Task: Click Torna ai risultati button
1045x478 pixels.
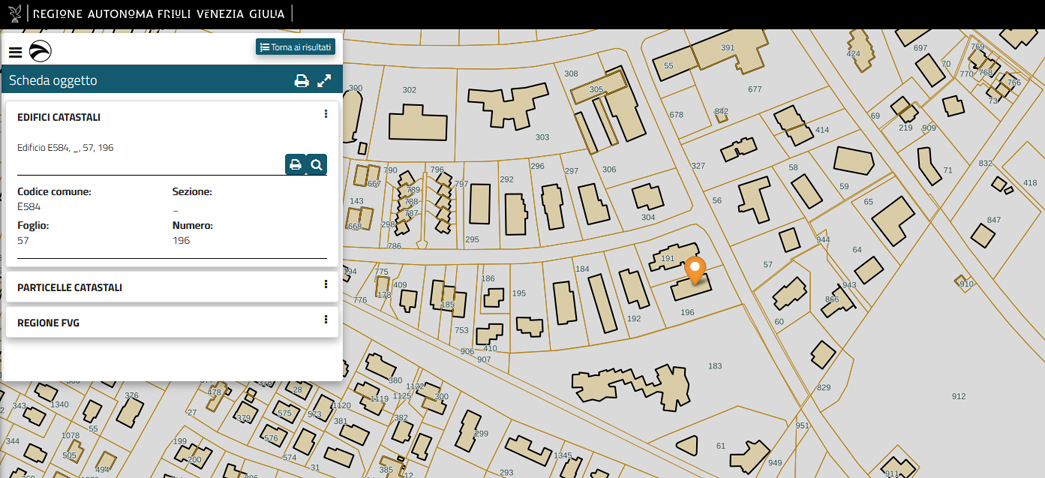Action: point(295,47)
